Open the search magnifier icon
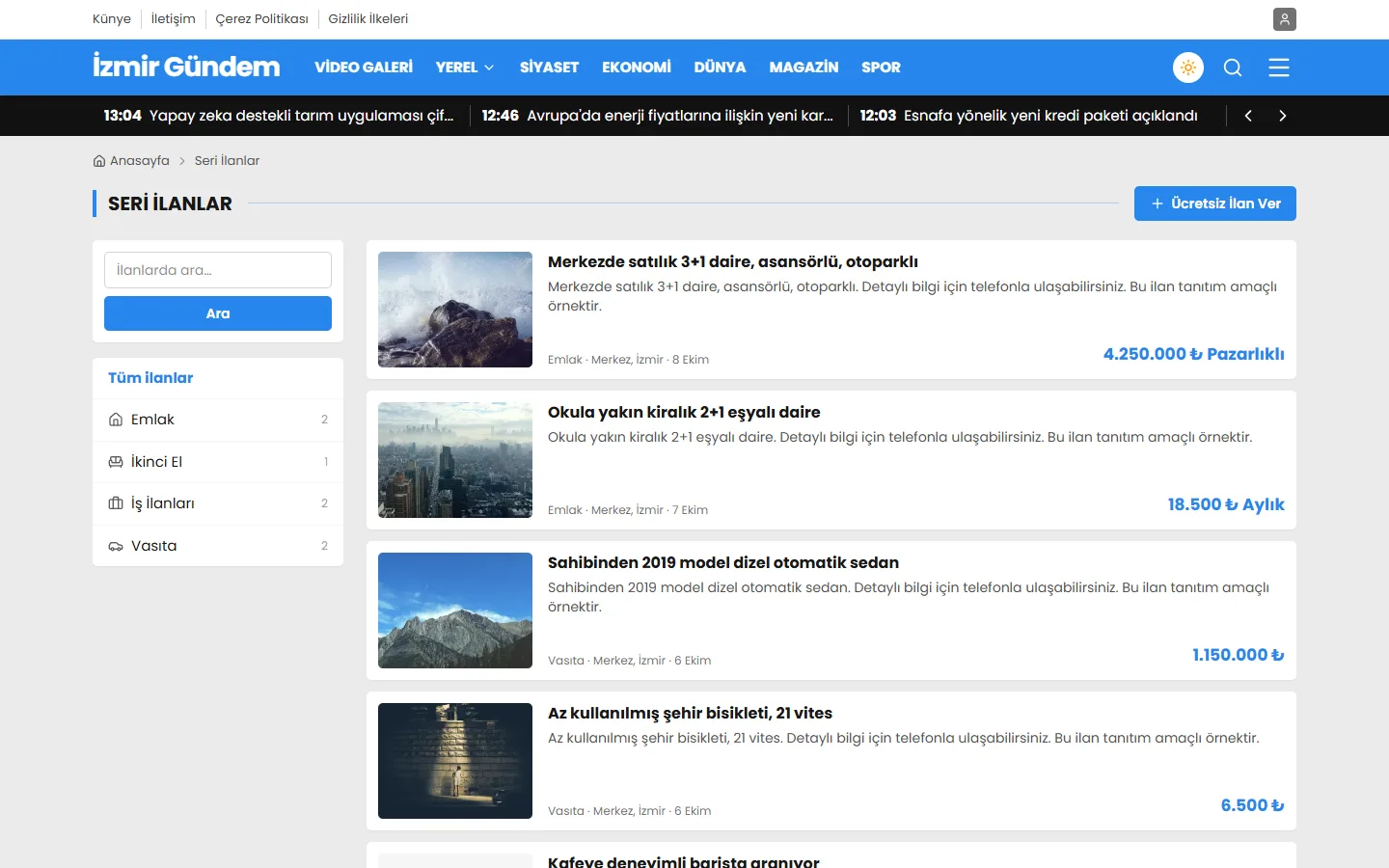1389x868 pixels. click(1233, 68)
